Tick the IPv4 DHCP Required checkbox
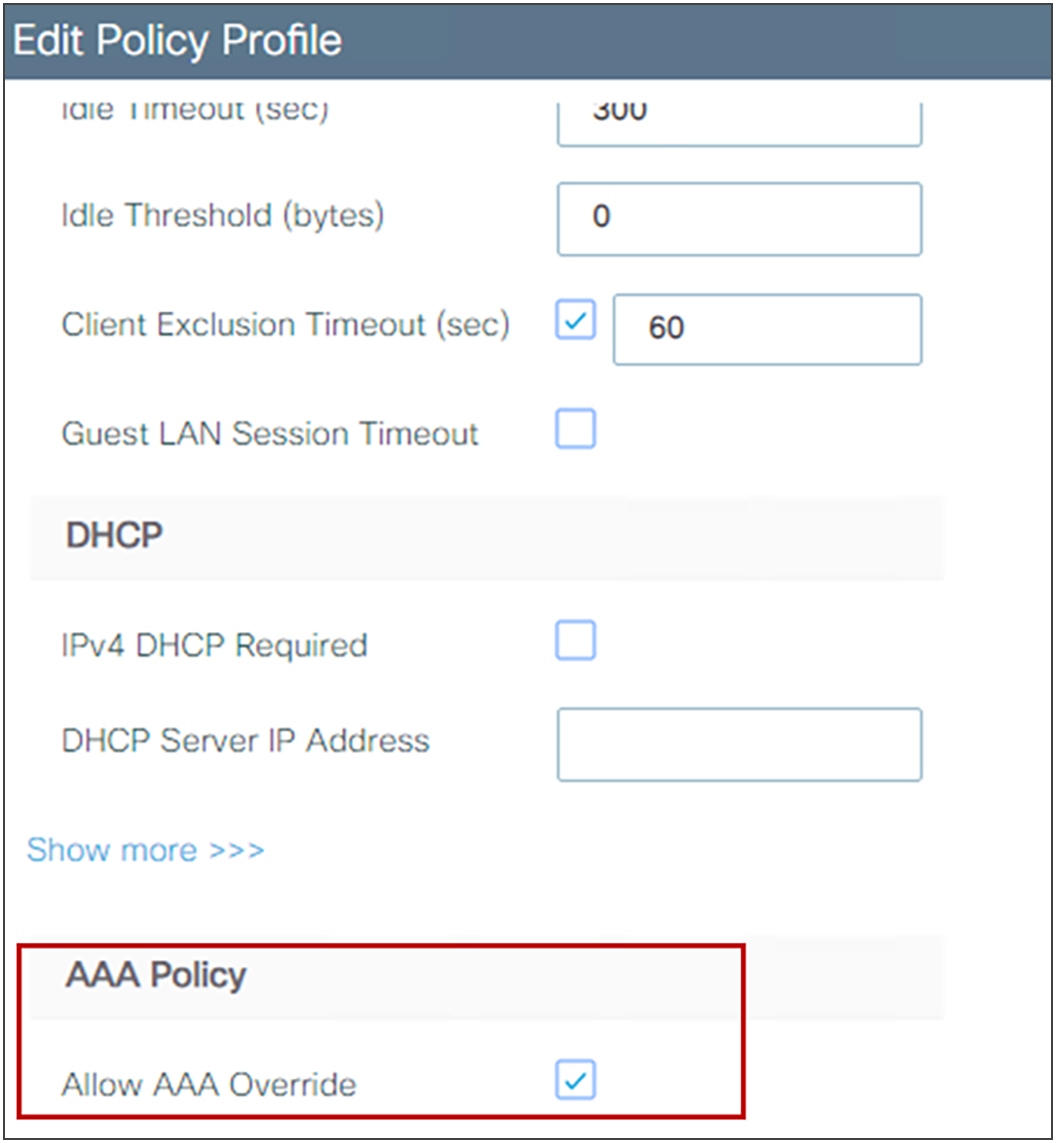The width and height of the screenshot is (1056, 1143). tap(576, 641)
